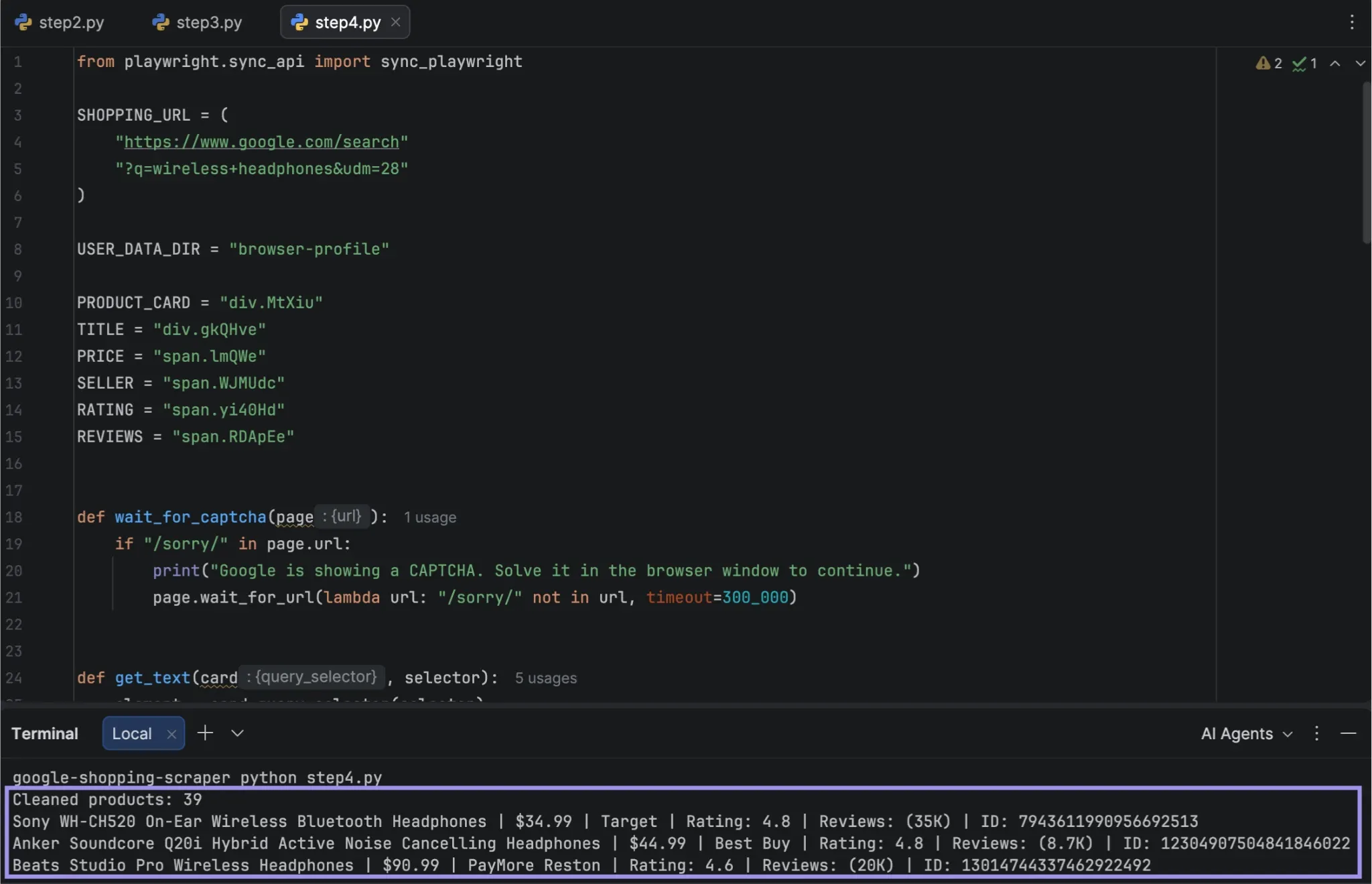Click the editor vertical scrollbar
Screen dimensions: 1372x884
pyautogui.click(x=1367, y=162)
